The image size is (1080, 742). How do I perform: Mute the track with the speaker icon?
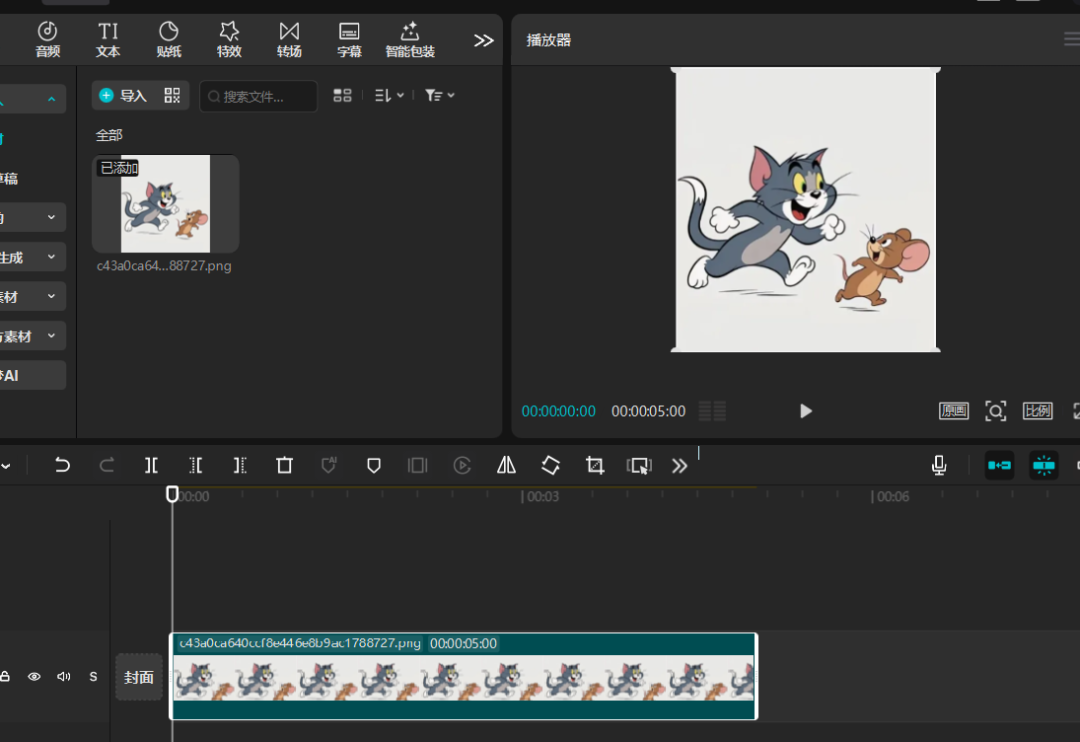point(64,677)
